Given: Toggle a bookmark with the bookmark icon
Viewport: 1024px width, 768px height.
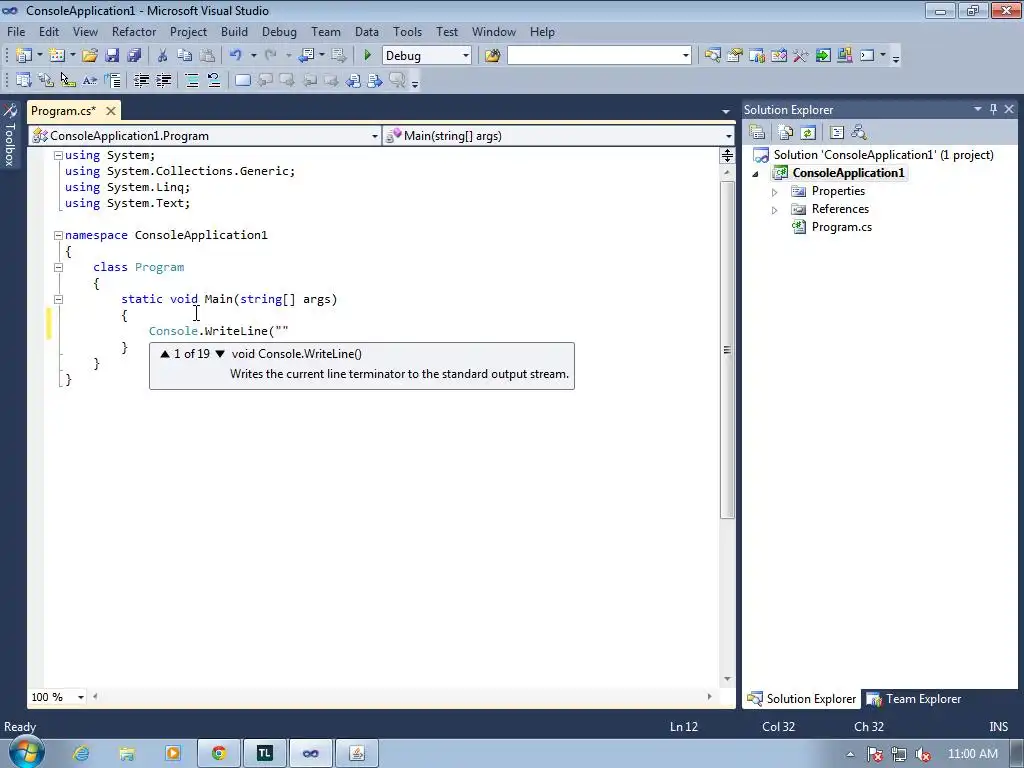Looking at the screenshot, I should tap(242, 80).
